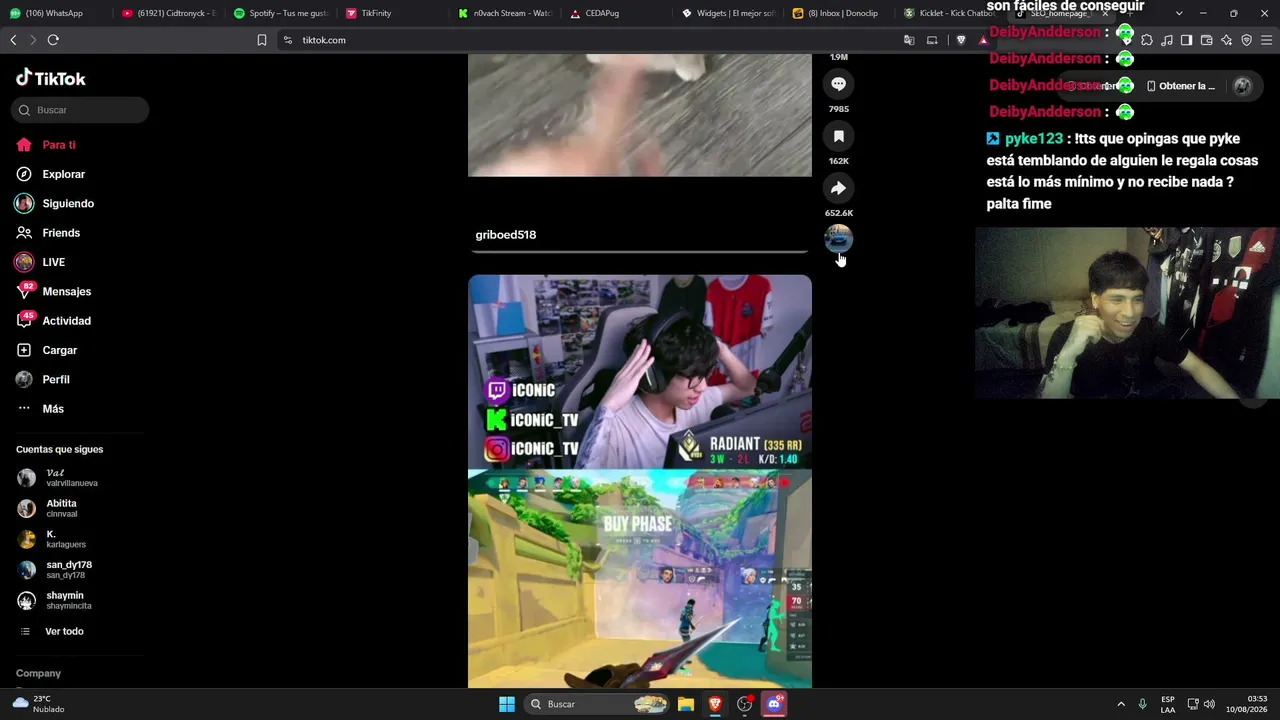Open the Brave Wallet icon

(1206, 40)
